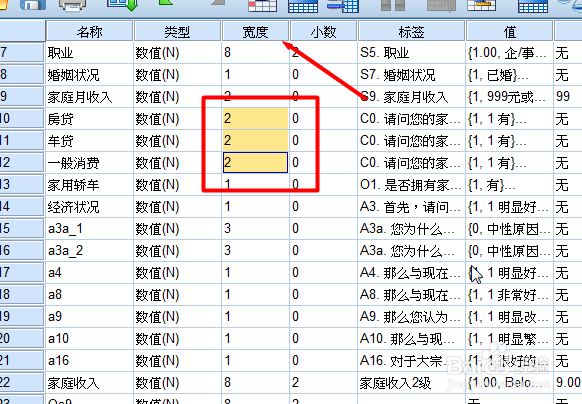Click the decimals cell 0 for 婚姻状况

(323, 75)
